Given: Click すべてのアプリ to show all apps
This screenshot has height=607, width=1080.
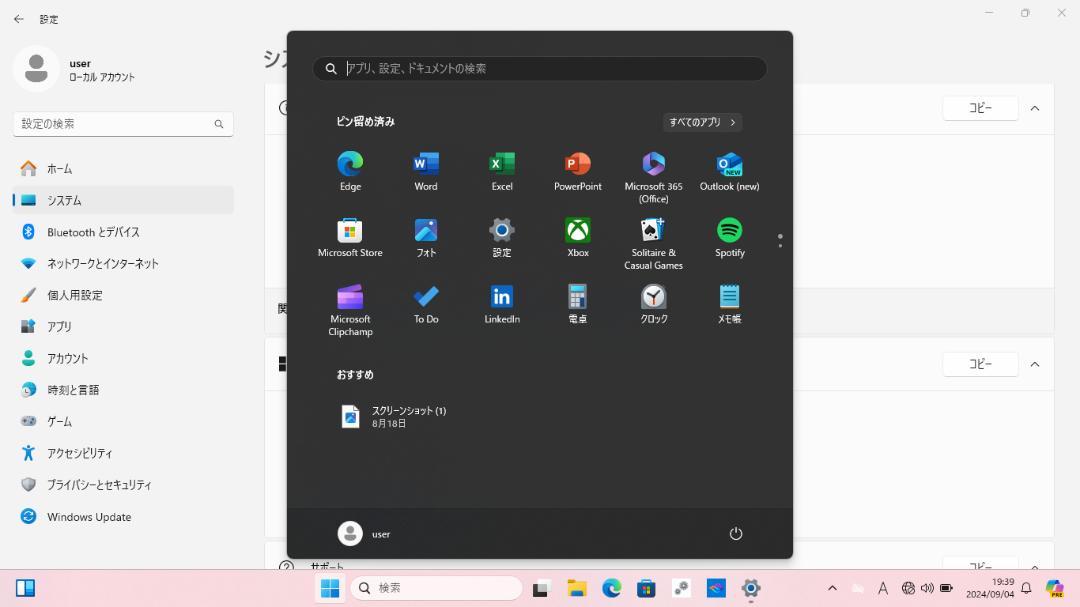Looking at the screenshot, I should pos(702,122).
